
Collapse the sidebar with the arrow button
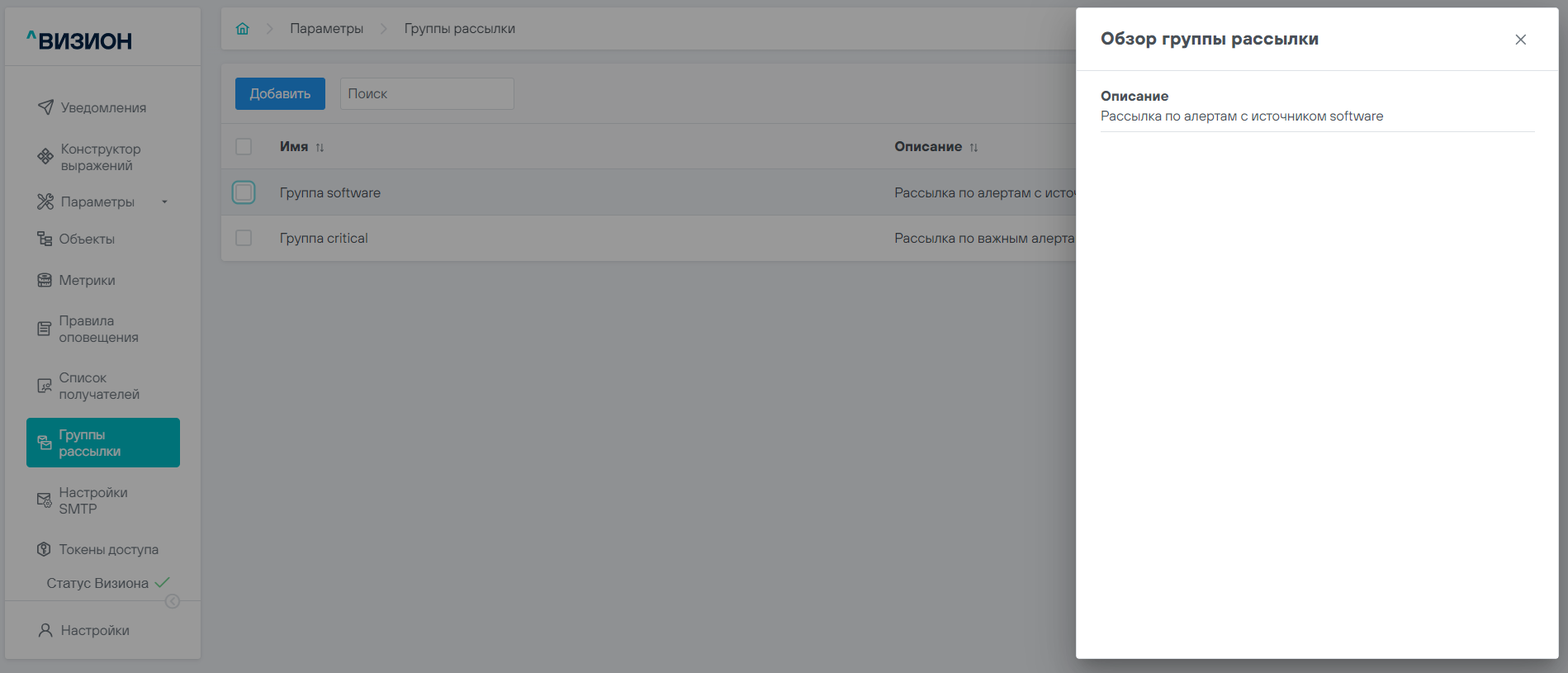pos(173,601)
